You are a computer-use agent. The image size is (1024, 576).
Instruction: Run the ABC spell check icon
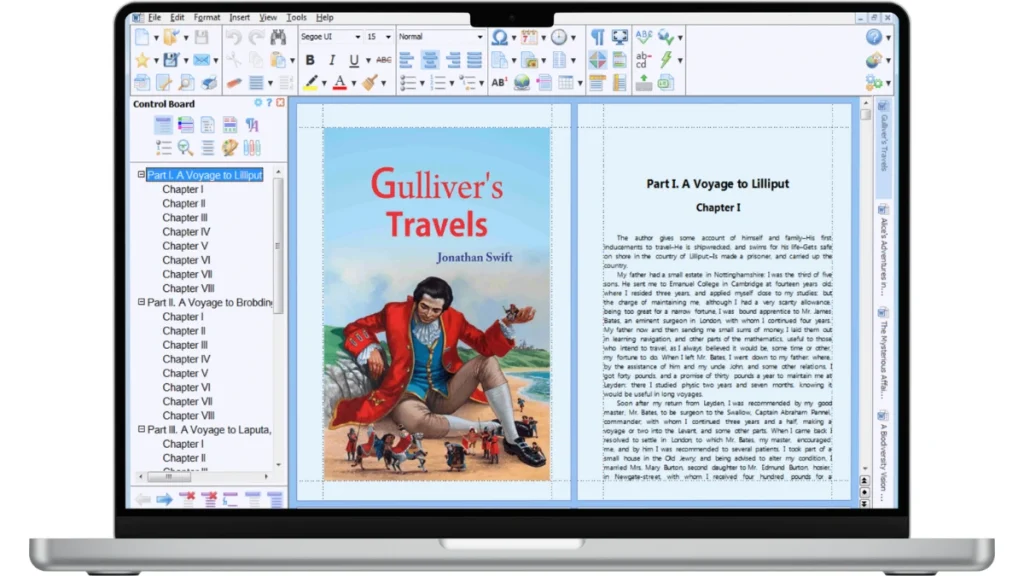(x=644, y=37)
